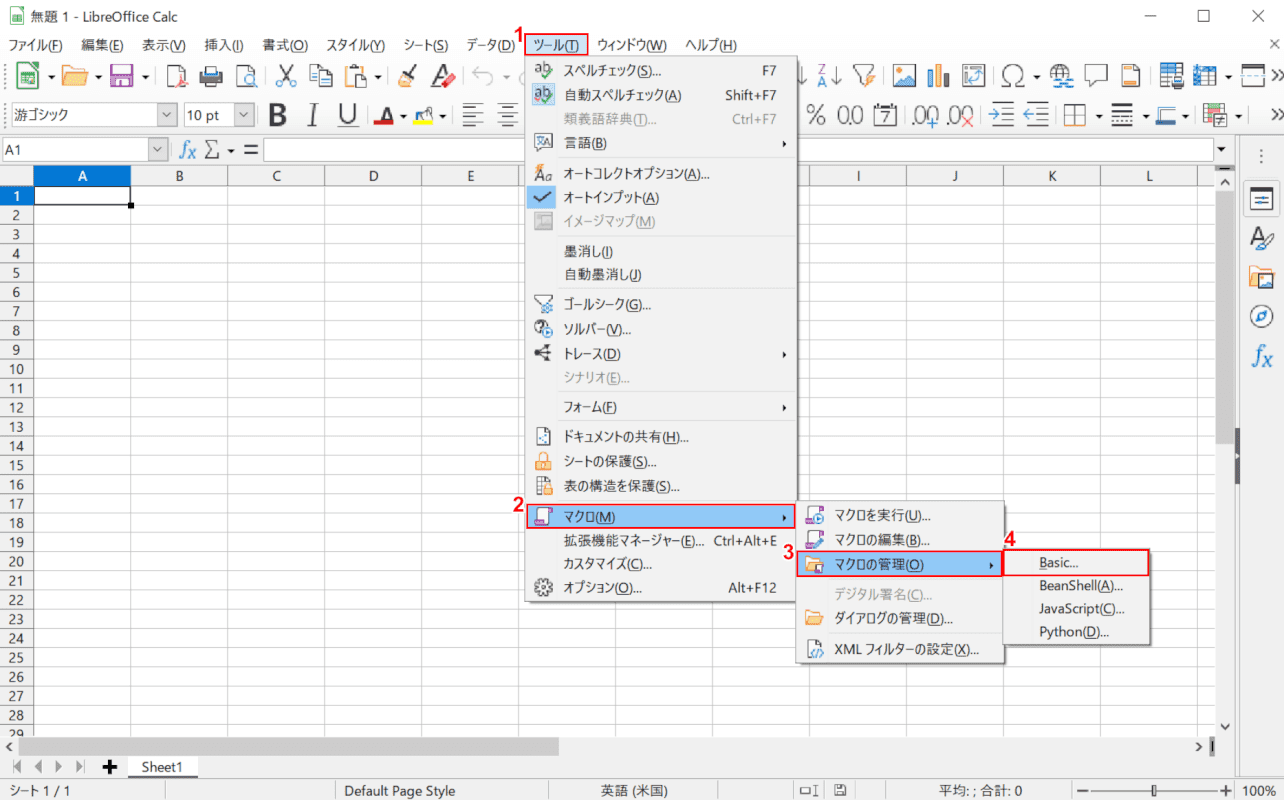Image resolution: width=1284 pixels, height=800 pixels.
Task: Click the Paste clipboard icon
Action: [355, 76]
